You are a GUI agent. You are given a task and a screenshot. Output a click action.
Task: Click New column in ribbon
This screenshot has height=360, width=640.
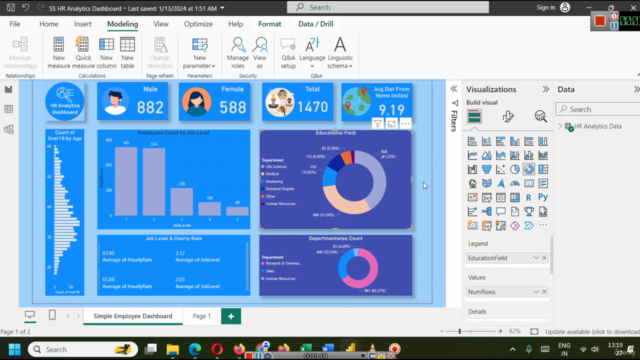pyautogui.click(x=107, y=53)
